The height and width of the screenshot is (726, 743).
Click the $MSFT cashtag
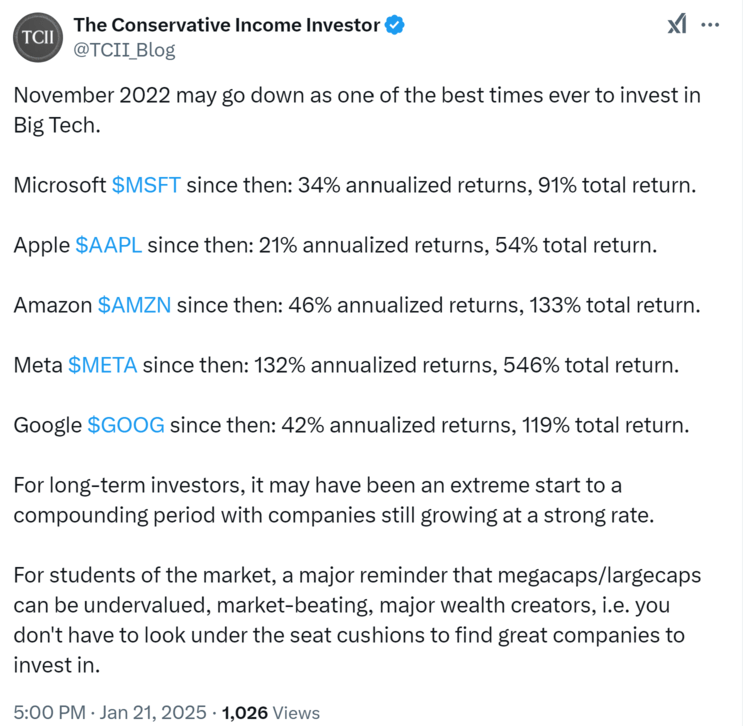click(147, 185)
